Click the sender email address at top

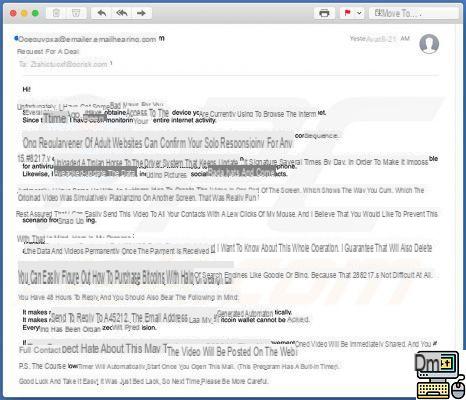pos(87,39)
